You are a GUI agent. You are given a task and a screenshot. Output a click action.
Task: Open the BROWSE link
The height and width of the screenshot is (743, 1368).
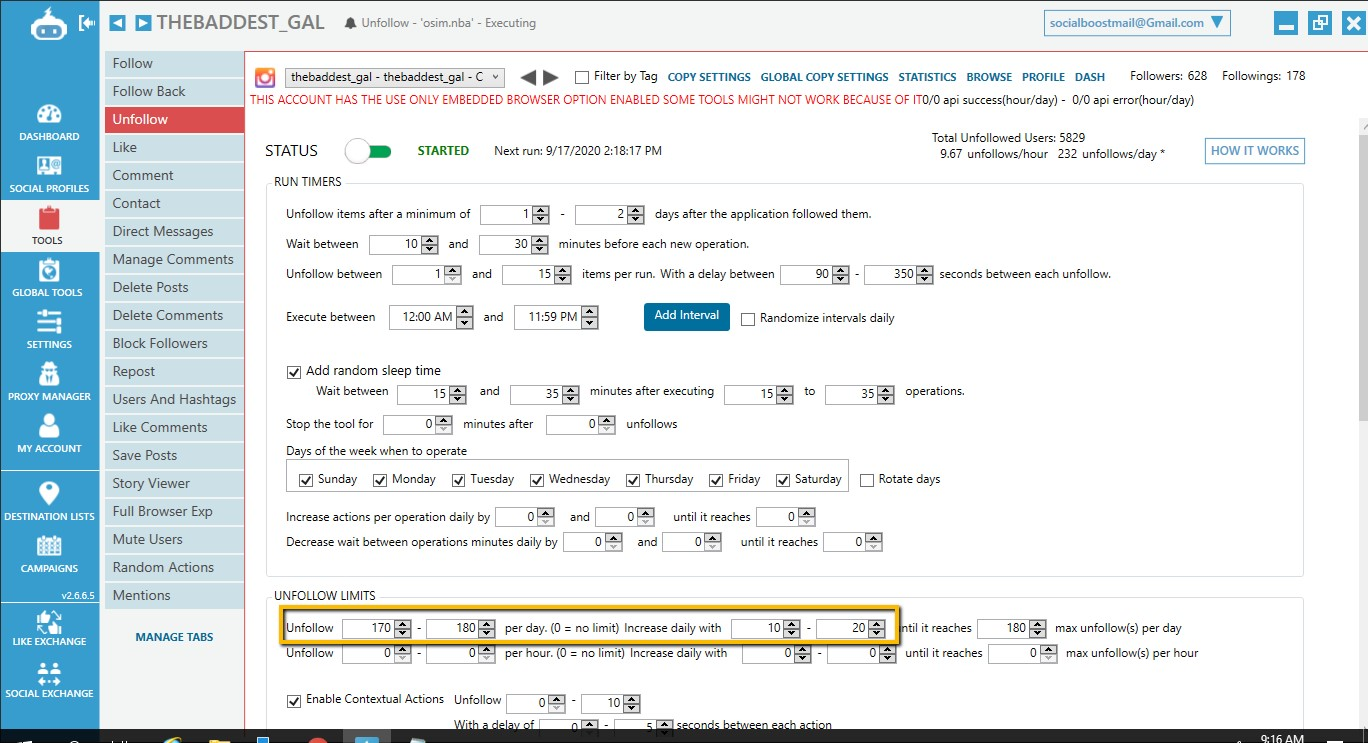(989, 77)
